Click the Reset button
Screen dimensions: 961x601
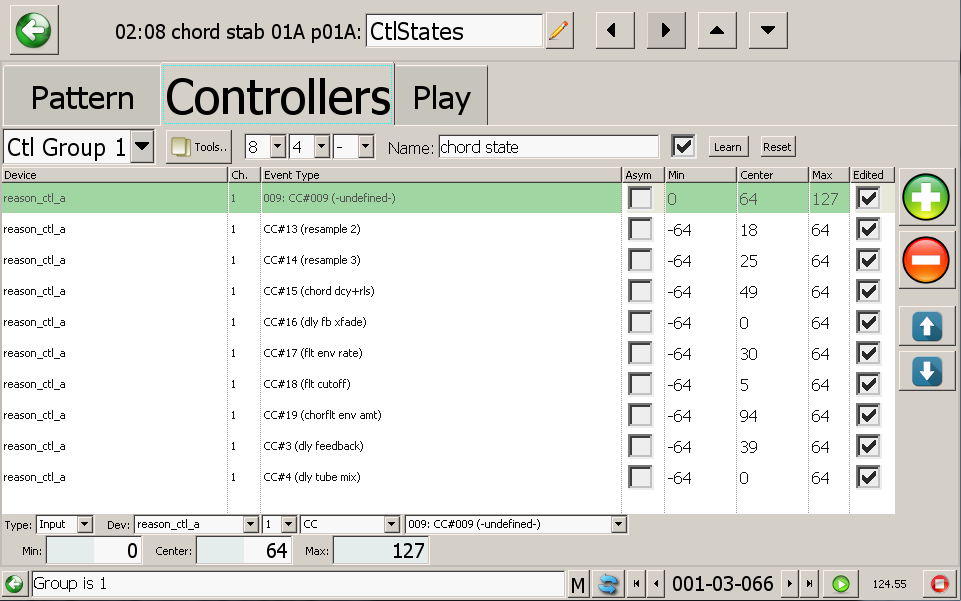(777, 147)
